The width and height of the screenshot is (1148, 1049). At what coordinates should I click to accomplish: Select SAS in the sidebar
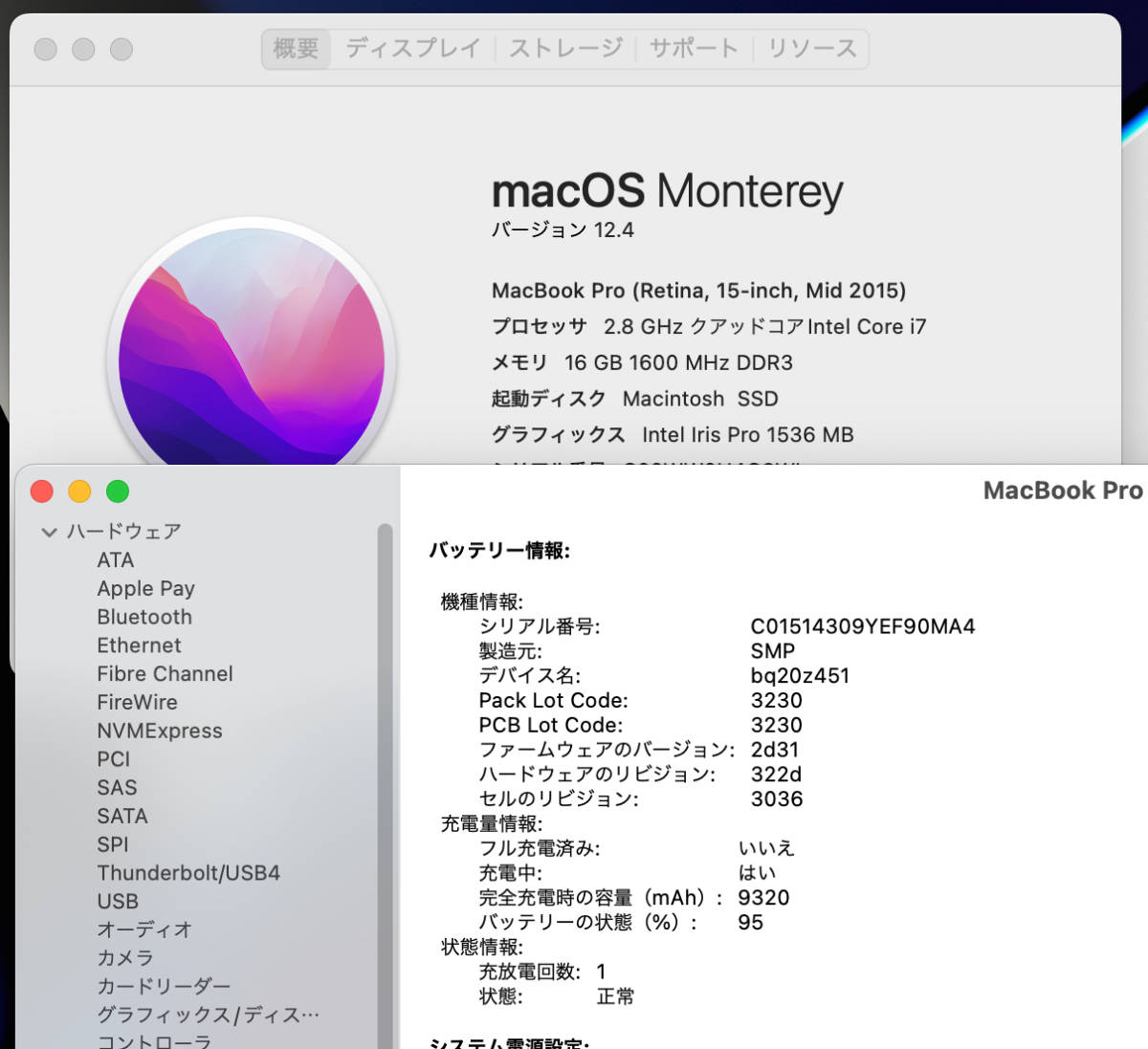(117, 788)
